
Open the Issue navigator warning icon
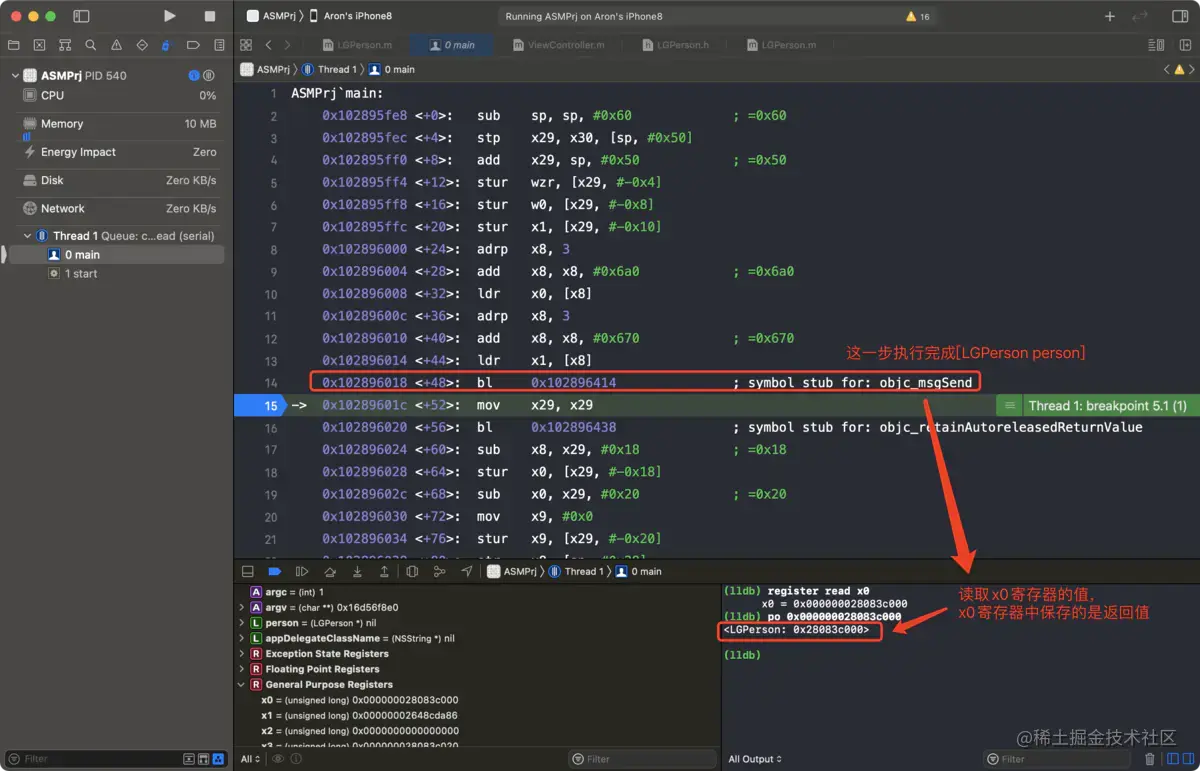tap(117, 45)
